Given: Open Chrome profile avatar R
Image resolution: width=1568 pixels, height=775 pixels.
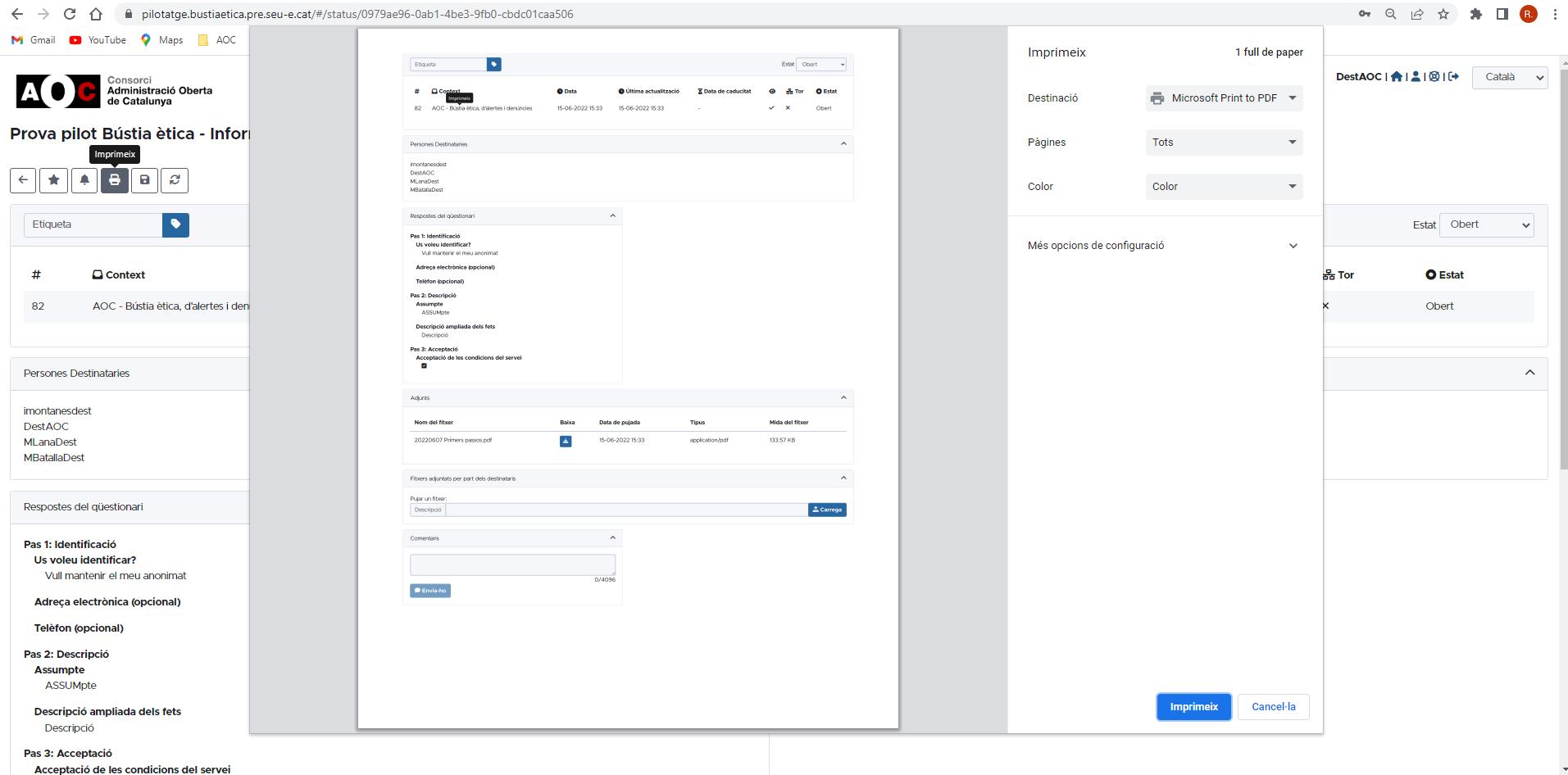Looking at the screenshot, I should point(1529,14).
